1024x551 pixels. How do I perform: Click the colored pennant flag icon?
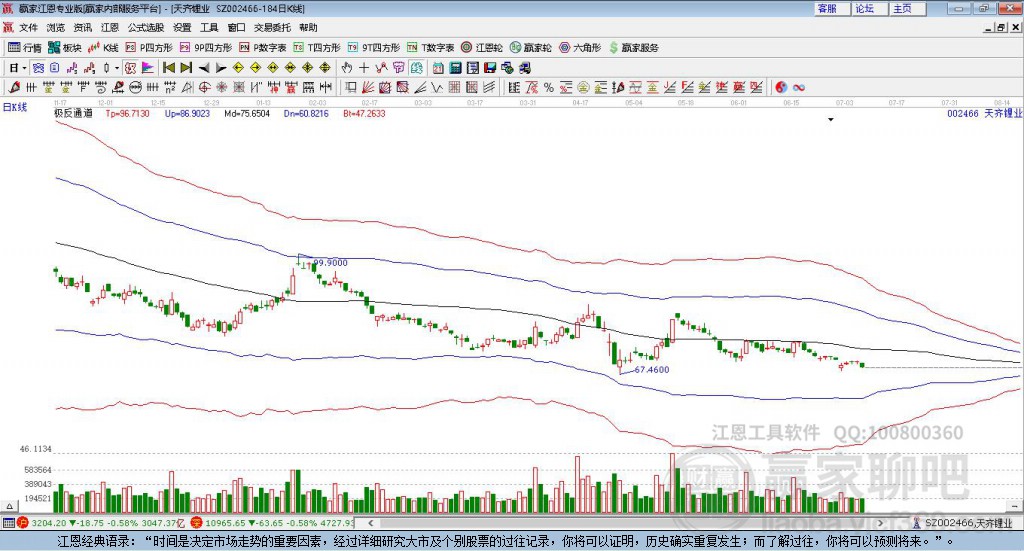pos(148,68)
